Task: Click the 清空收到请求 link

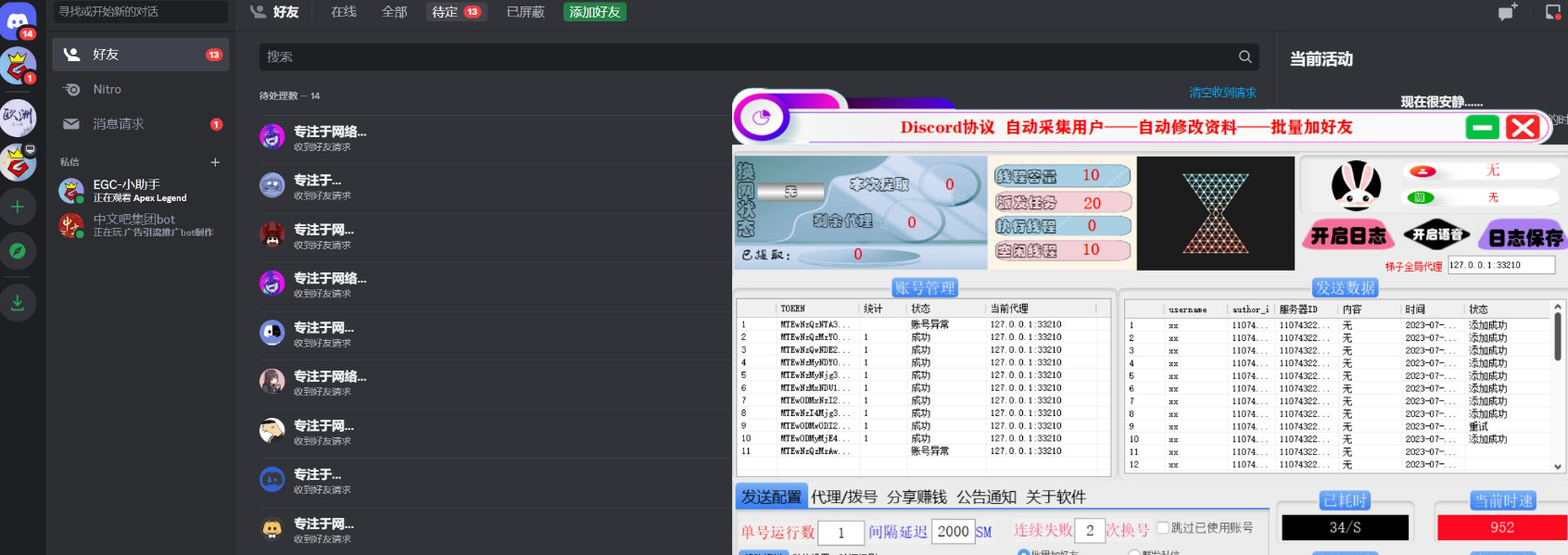Action: click(x=1222, y=93)
